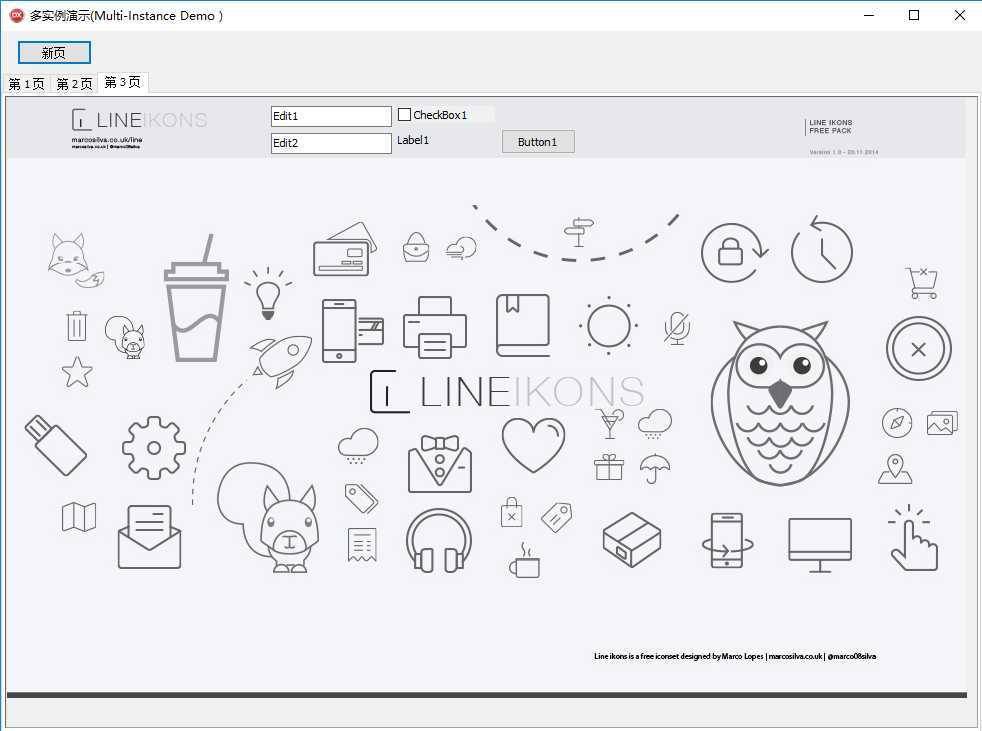Select the gear cog icon
Viewport: 982px width, 731px height.
pos(154,448)
